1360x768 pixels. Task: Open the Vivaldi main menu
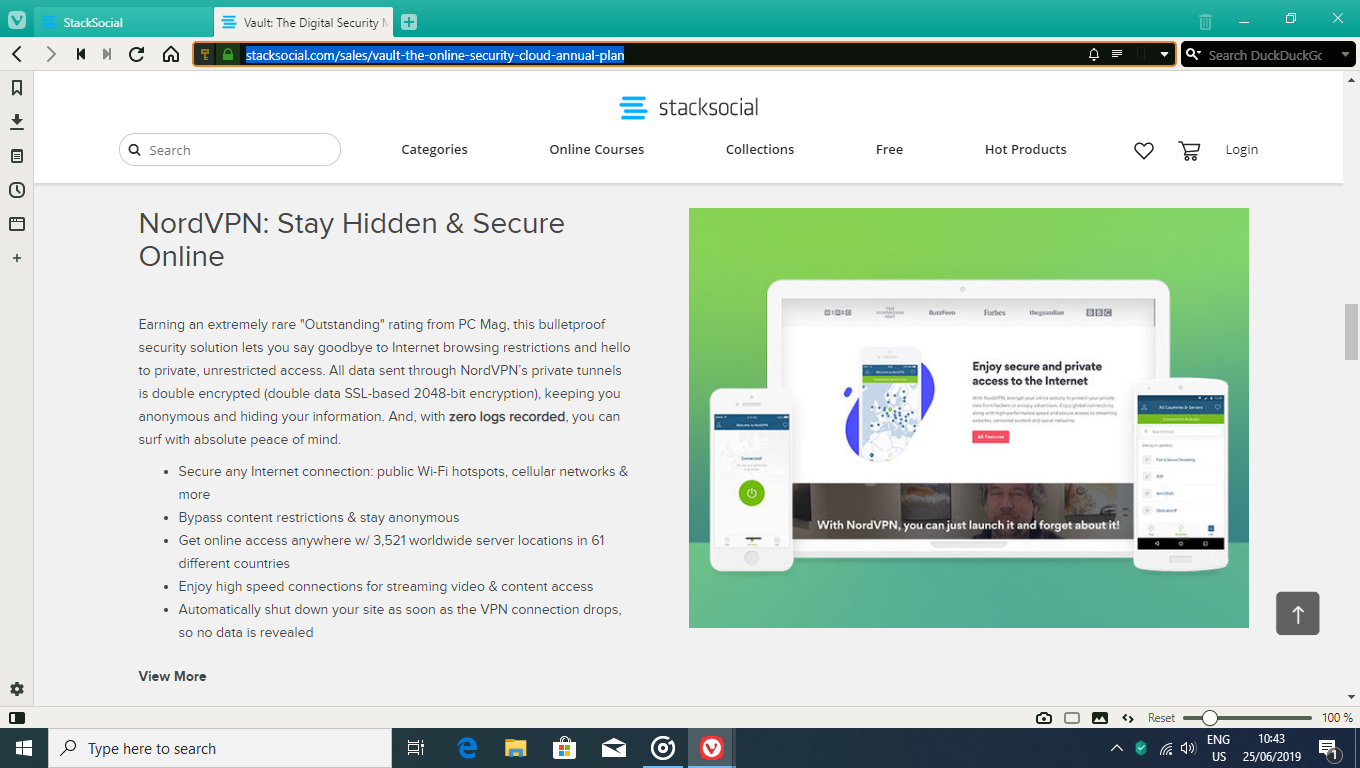tap(17, 21)
